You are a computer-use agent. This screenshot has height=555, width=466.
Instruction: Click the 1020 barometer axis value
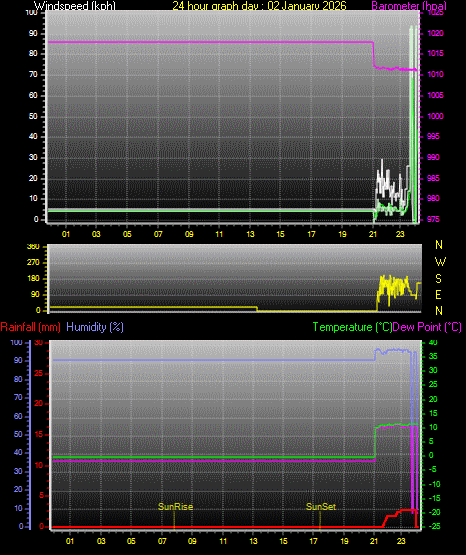pyautogui.click(x=435, y=33)
